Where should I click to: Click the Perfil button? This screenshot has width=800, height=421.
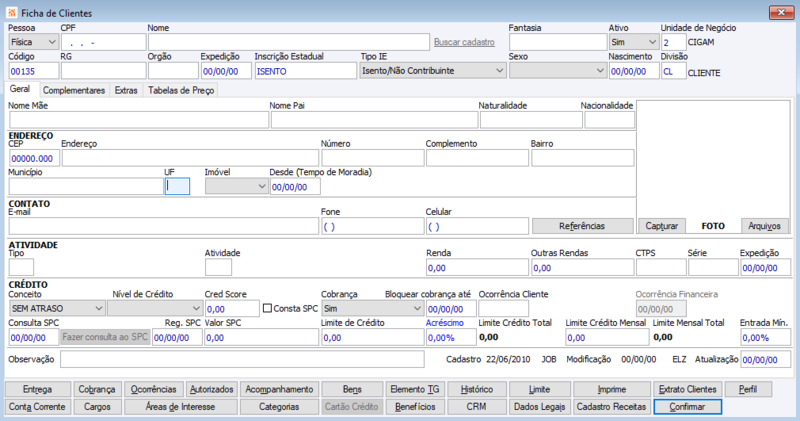pos(748,389)
